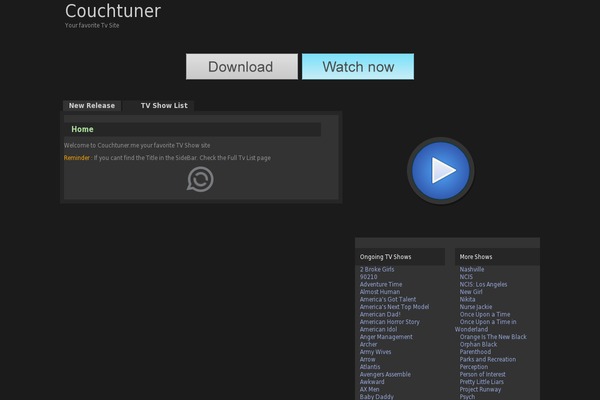The image size is (600, 400).
Task: Open the New Girl link
Action: (x=471, y=292)
